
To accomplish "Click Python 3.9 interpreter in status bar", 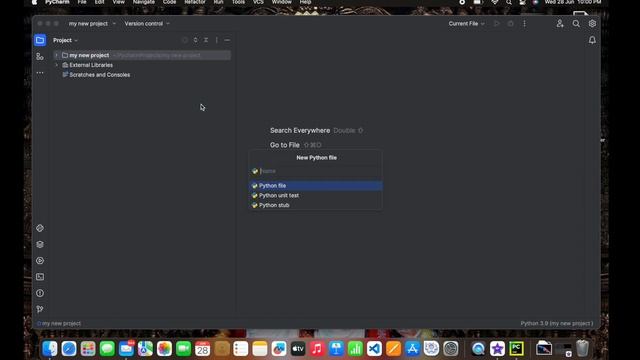I will [x=557, y=323].
